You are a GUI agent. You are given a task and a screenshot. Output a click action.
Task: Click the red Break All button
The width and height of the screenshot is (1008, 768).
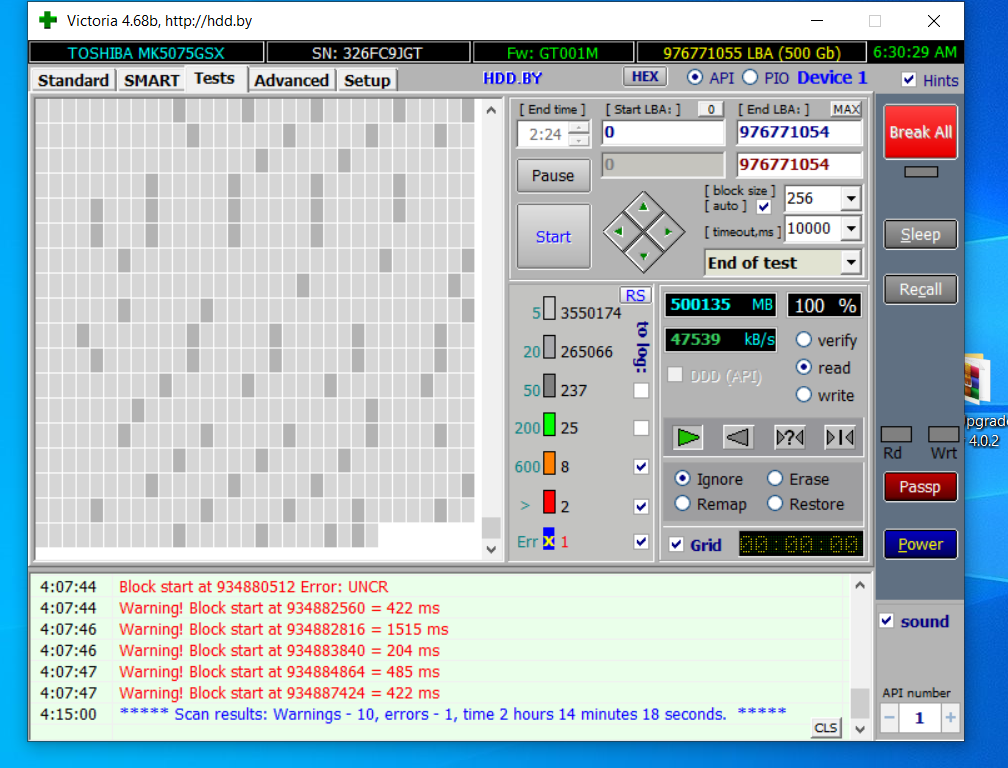[x=921, y=132]
